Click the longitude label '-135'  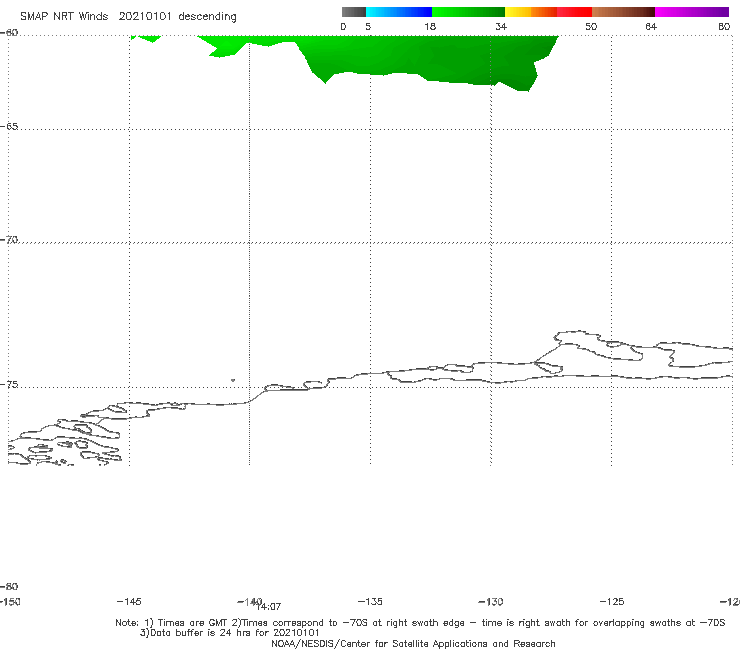tap(370, 601)
